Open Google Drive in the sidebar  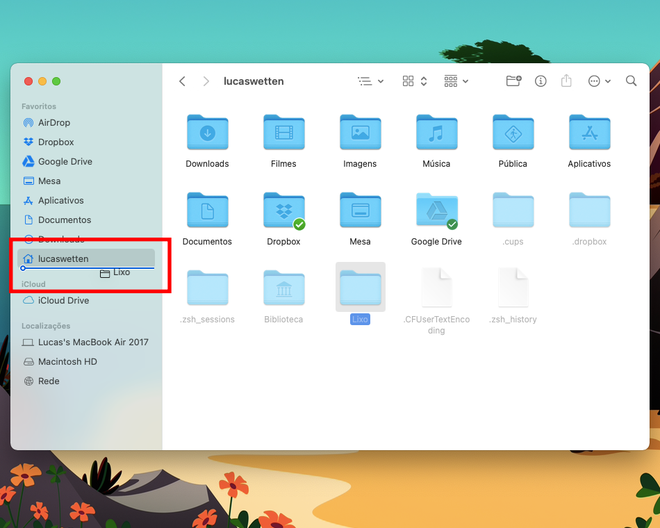click(x=86, y=161)
